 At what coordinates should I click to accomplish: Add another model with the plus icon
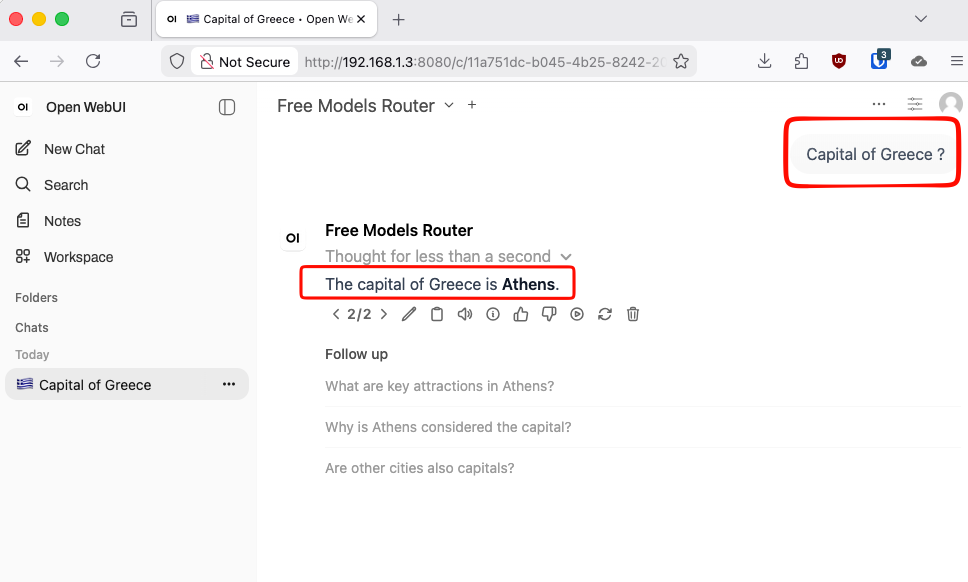[472, 105]
